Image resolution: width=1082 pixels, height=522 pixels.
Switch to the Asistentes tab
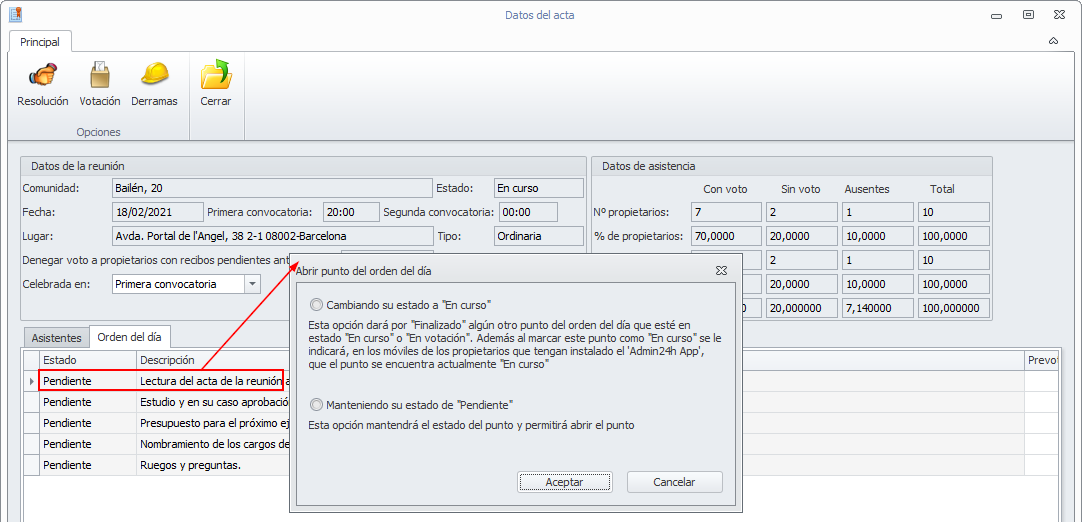tap(57, 338)
